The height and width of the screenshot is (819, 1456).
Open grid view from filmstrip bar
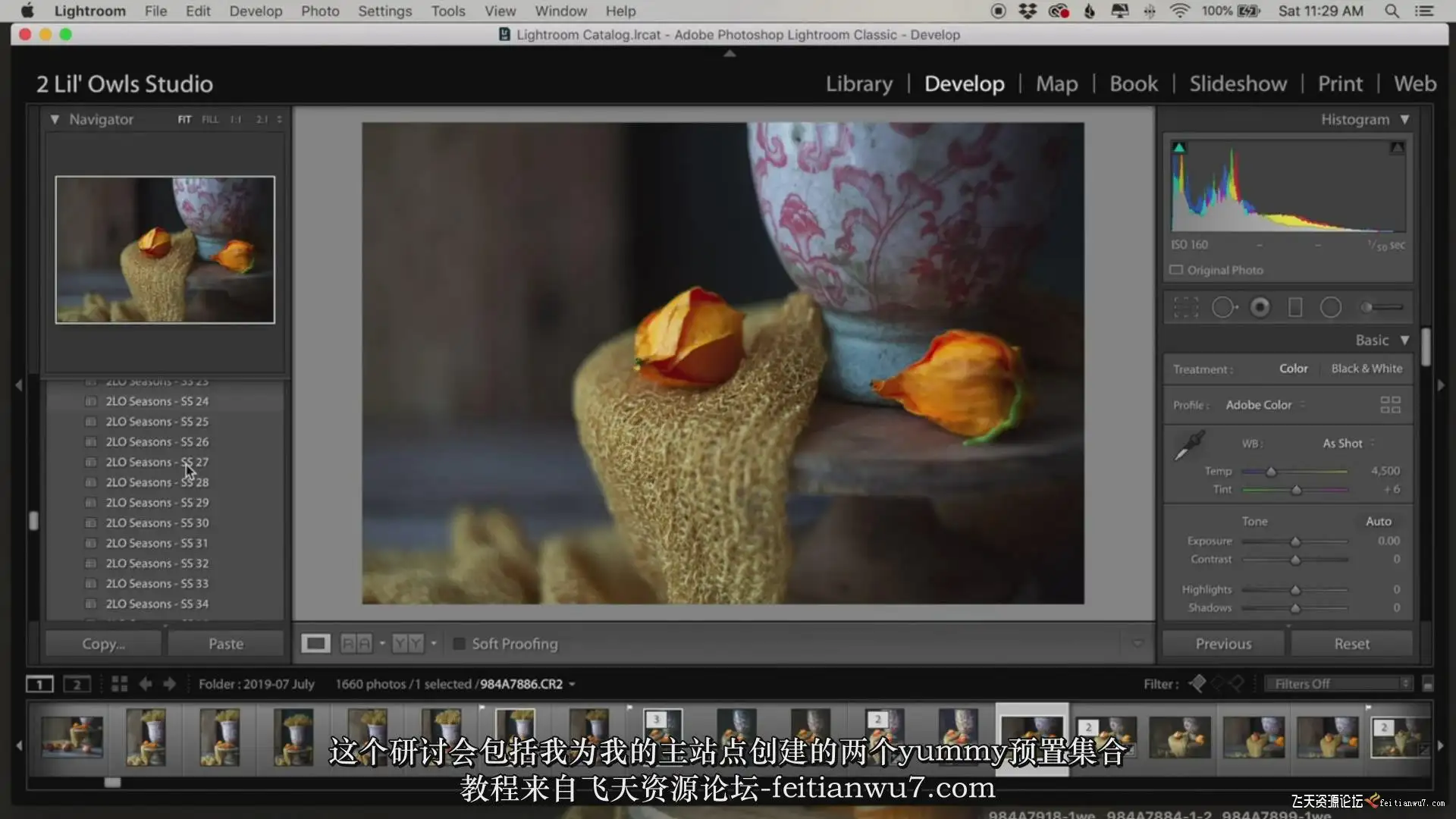coord(119,684)
